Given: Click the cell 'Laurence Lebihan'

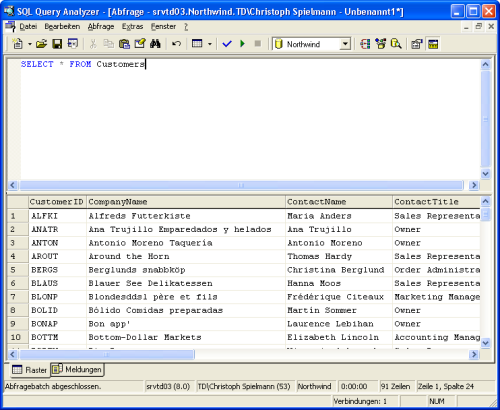Looking at the screenshot, I should [x=339, y=324].
